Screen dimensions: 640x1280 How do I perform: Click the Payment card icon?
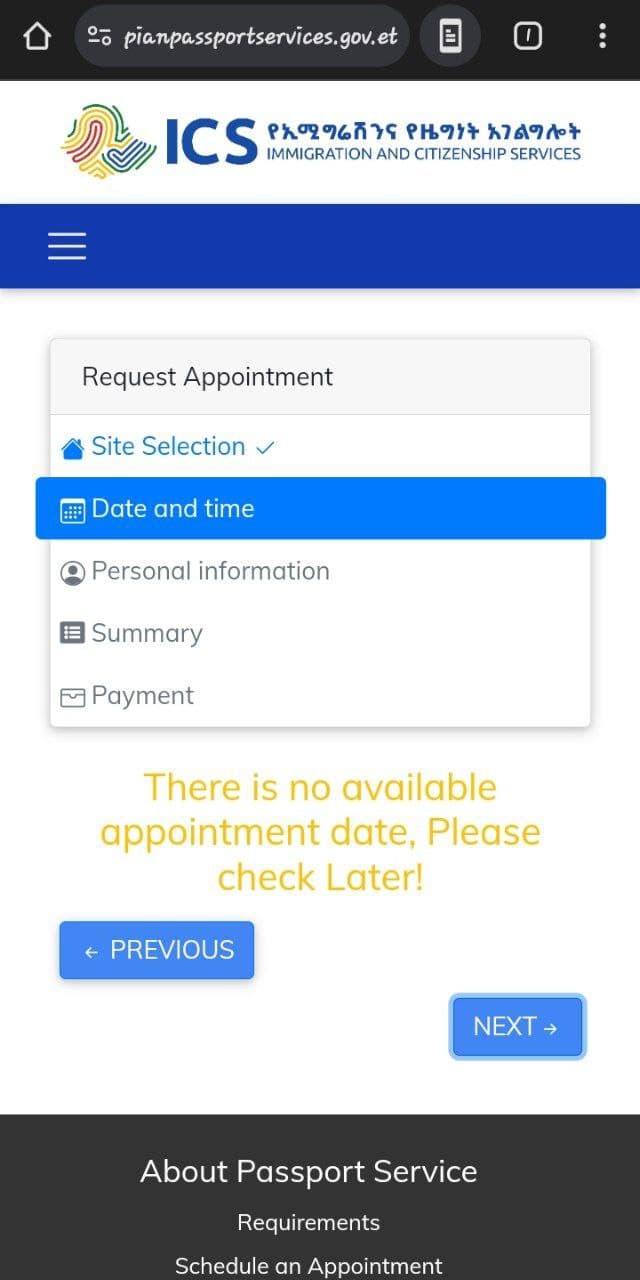tap(72, 698)
